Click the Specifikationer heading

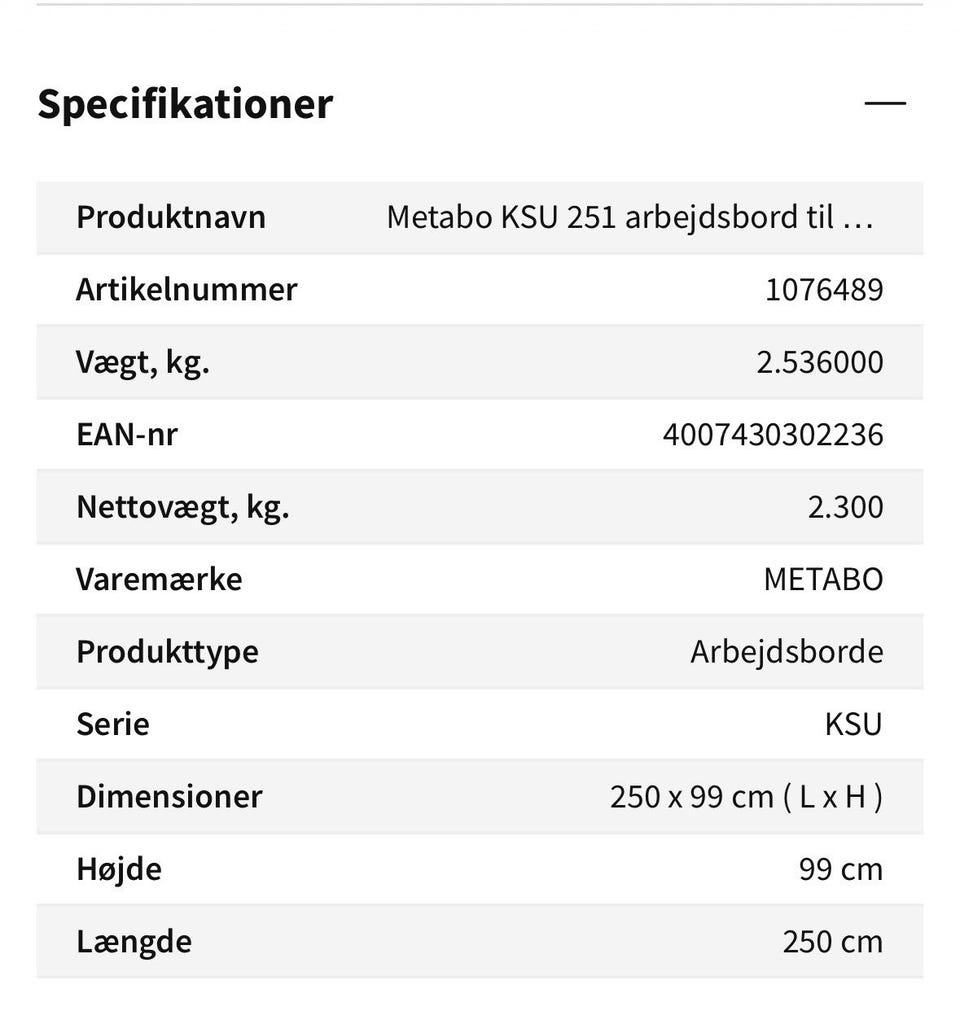coord(185,104)
